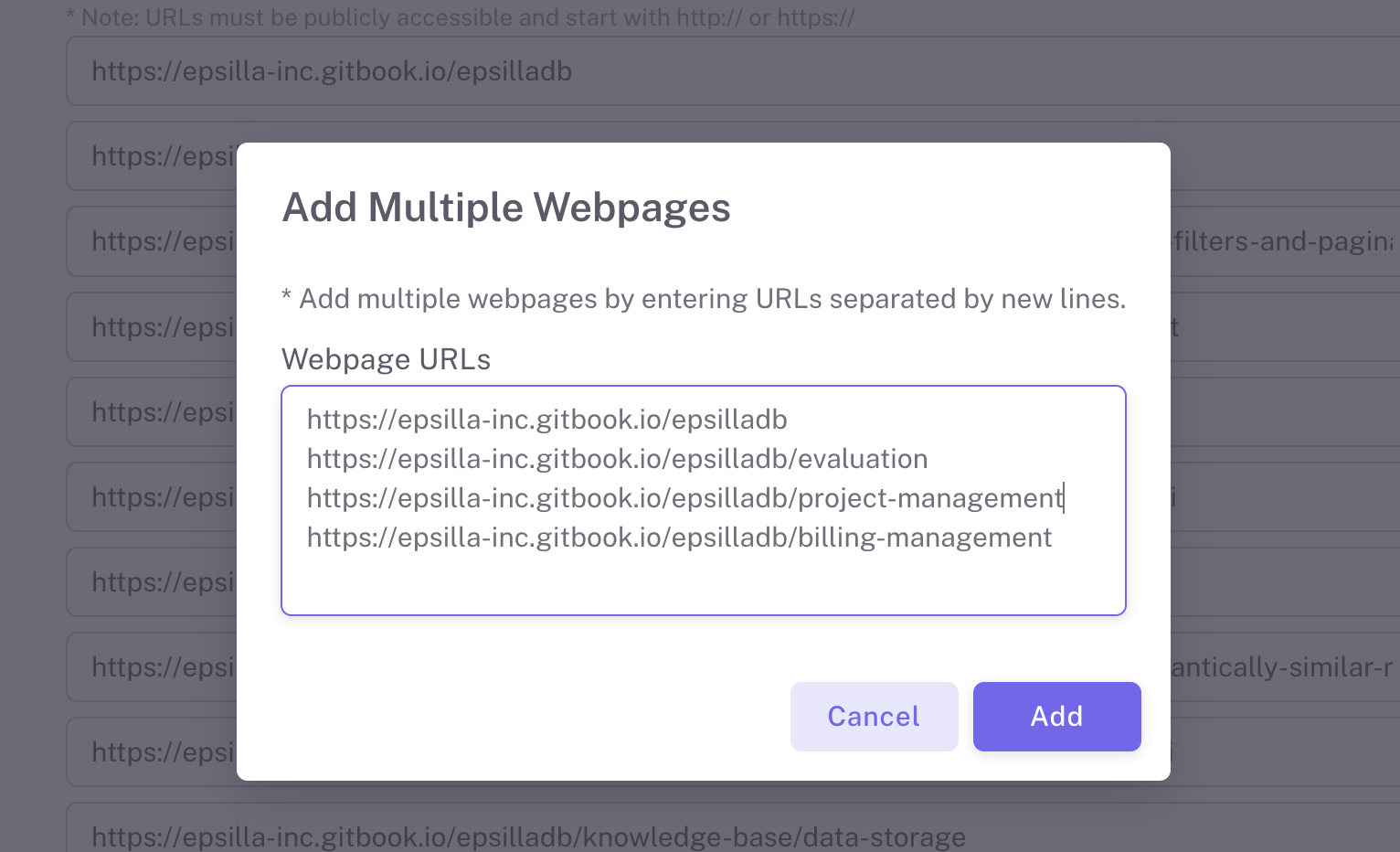The height and width of the screenshot is (852, 1400).
Task: Click the URL field directly above the filters-and-pagina field
Action: pyautogui.click(x=152, y=156)
